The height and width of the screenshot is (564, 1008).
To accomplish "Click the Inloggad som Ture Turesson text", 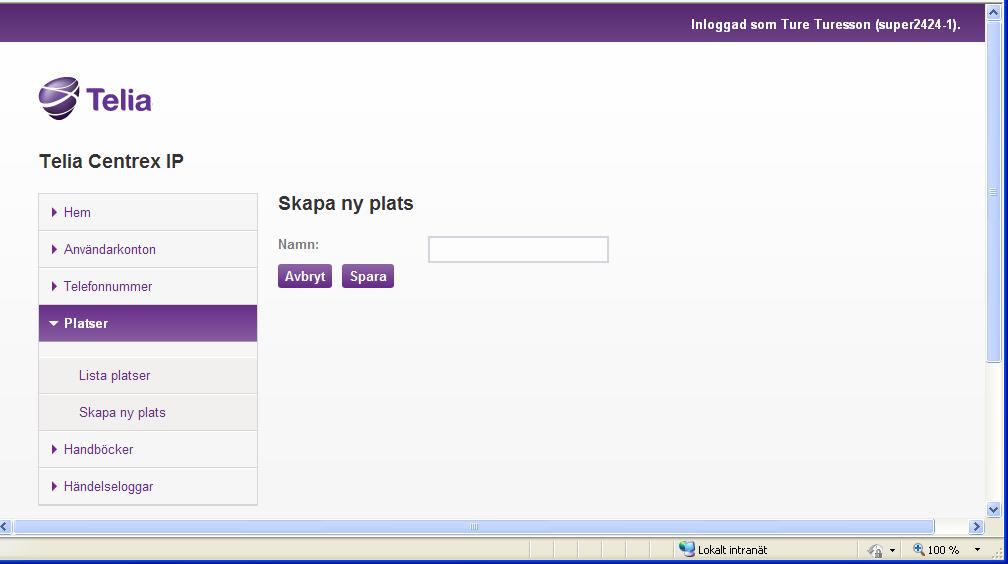I will coord(825,24).
